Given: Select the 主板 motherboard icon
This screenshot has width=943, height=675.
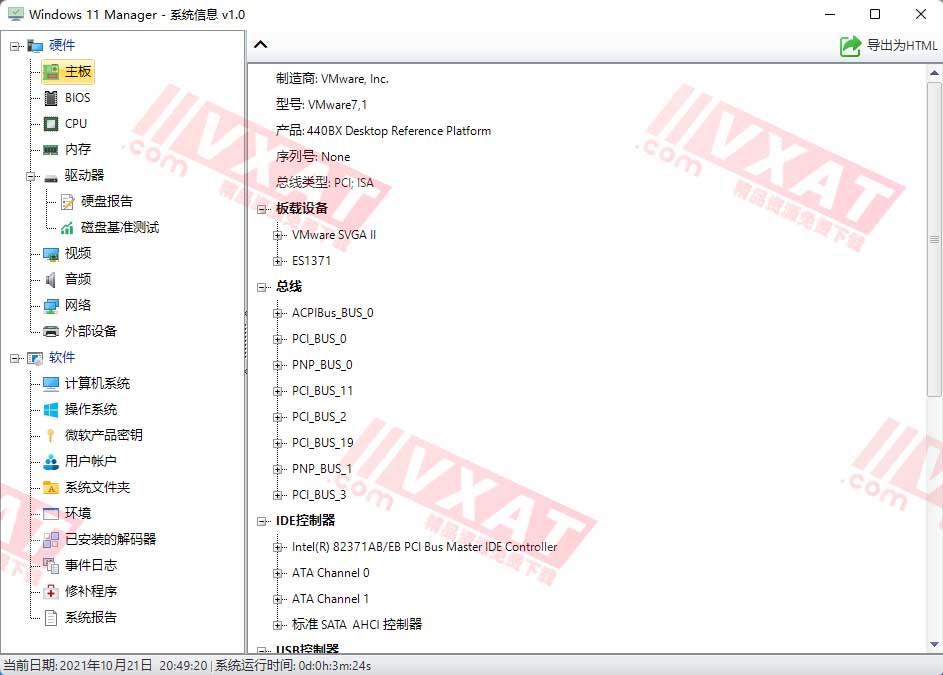Looking at the screenshot, I should (51, 72).
